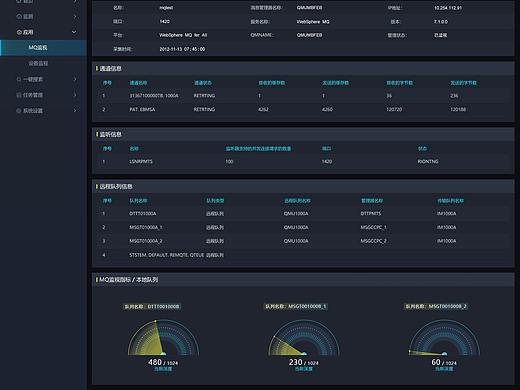Click queue label tag 'DTTT0010008' above first gauge
Viewport: 520px width, 390px height.
(x=152, y=307)
